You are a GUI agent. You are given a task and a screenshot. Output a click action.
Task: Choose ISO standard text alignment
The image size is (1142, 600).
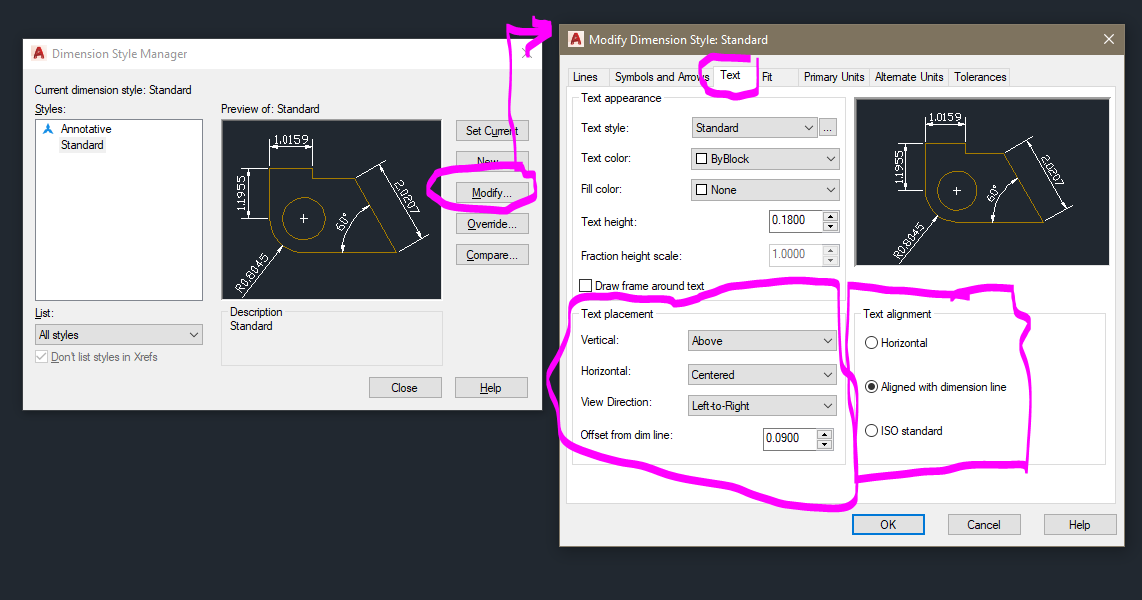coord(871,430)
